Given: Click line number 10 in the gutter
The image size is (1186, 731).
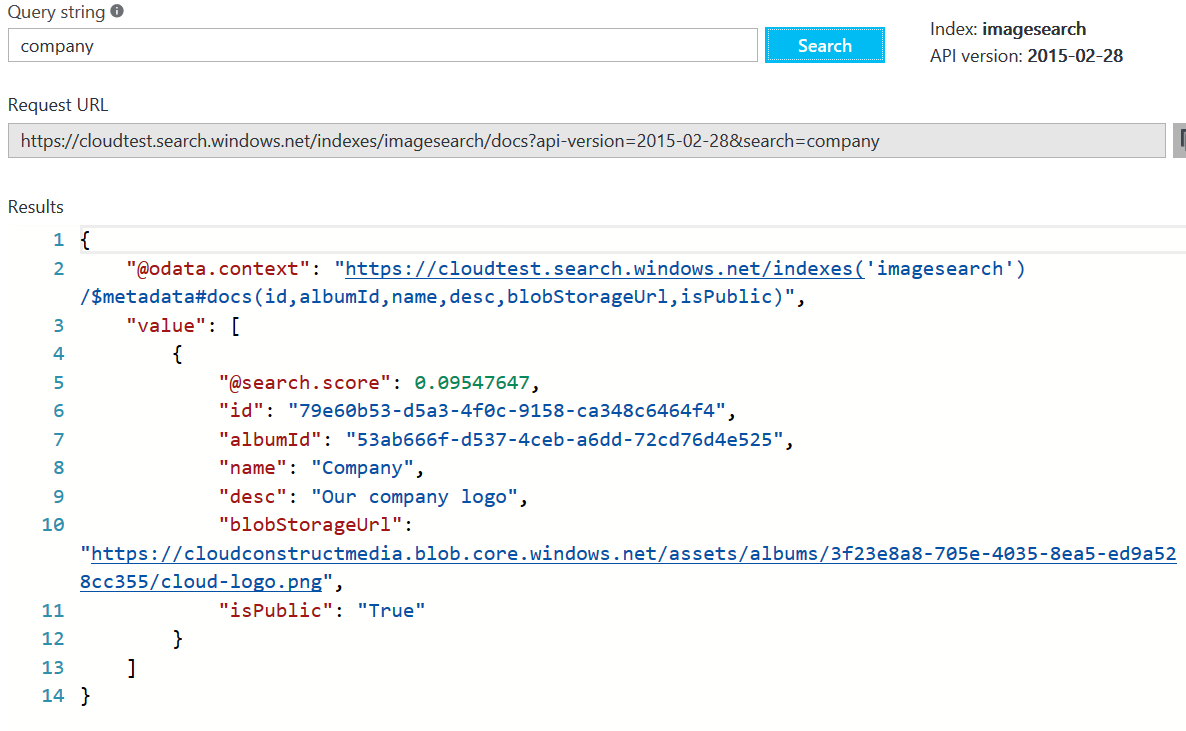Looking at the screenshot, I should [x=52, y=524].
